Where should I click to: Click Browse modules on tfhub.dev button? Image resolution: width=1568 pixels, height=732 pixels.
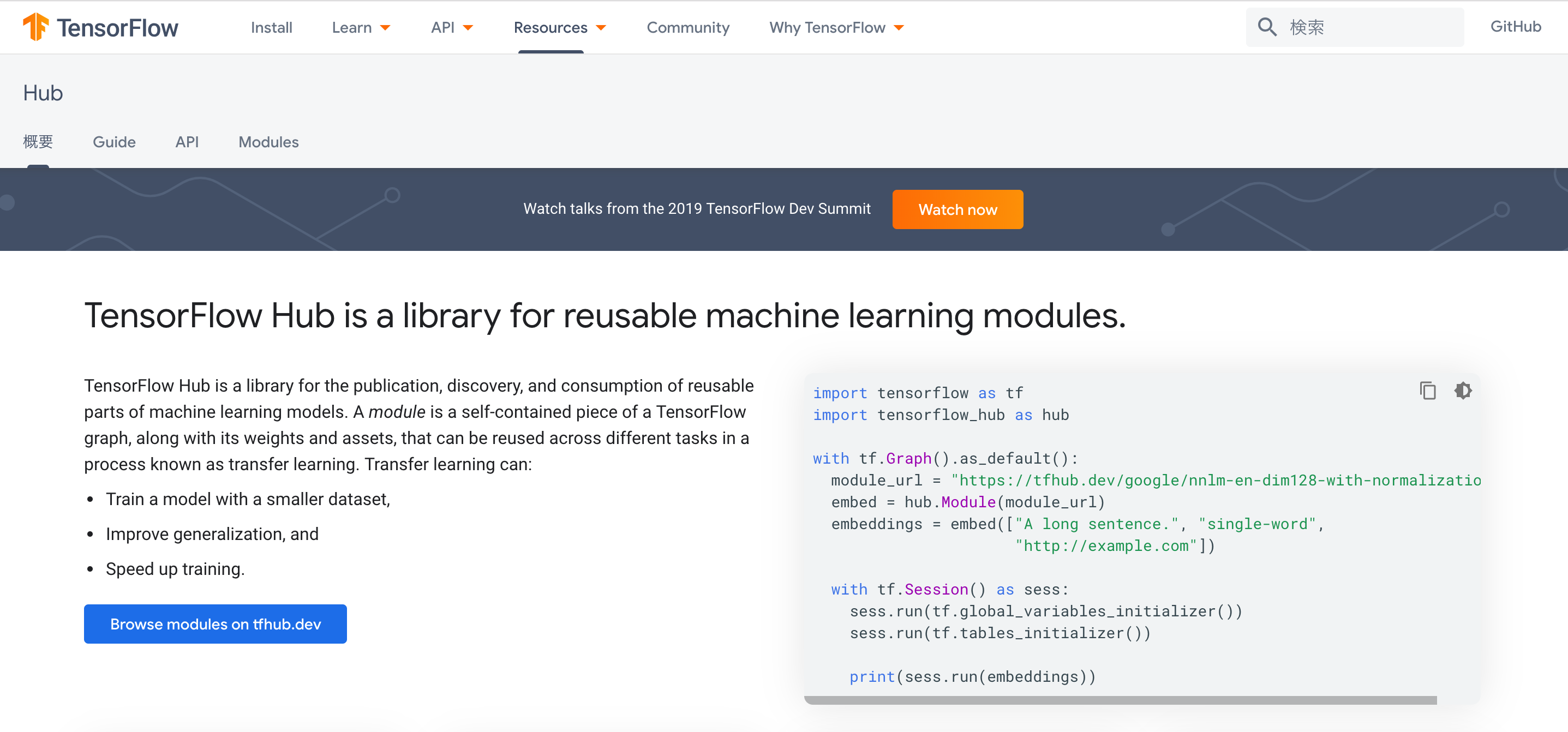click(x=215, y=623)
